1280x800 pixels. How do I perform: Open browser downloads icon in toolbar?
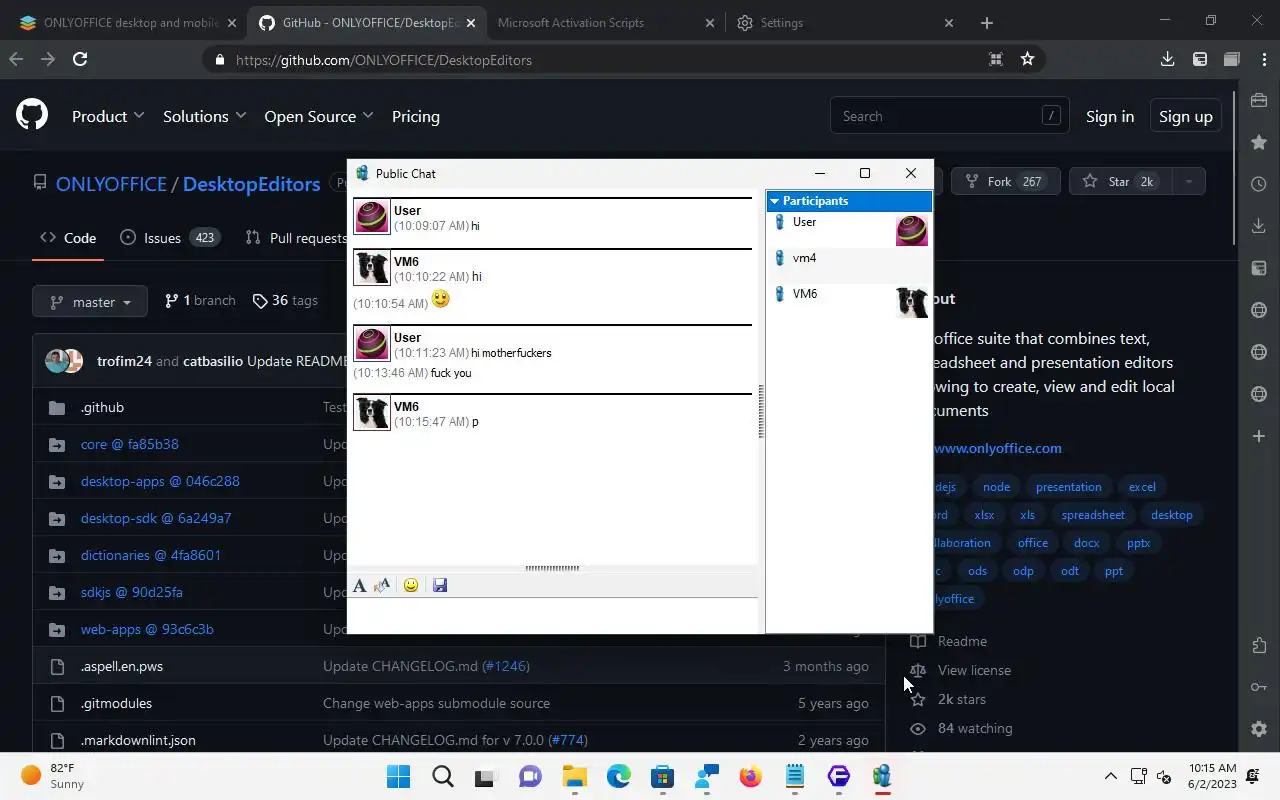click(x=1167, y=59)
